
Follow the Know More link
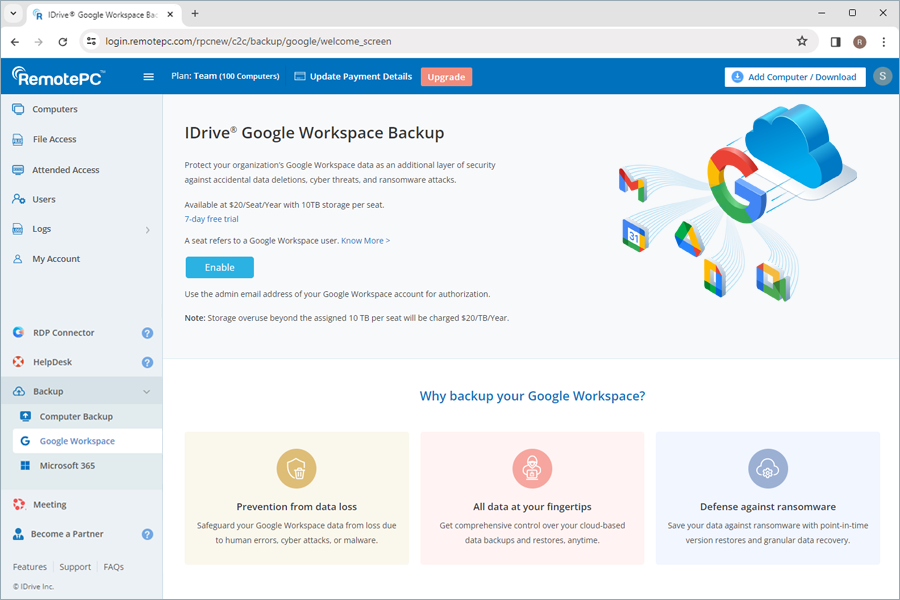[365, 241]
